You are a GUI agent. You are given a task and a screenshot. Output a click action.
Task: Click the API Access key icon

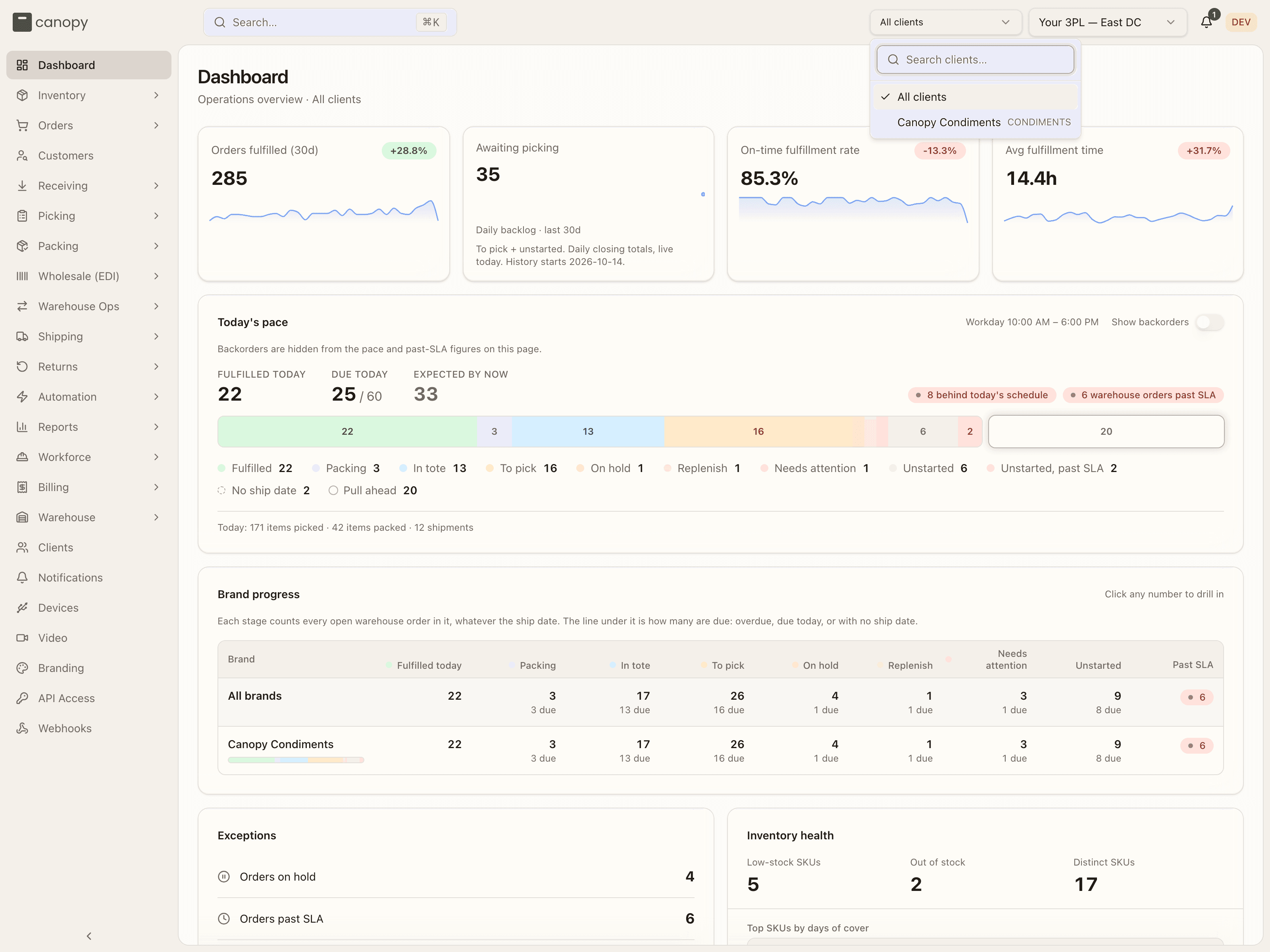(22, 698)
